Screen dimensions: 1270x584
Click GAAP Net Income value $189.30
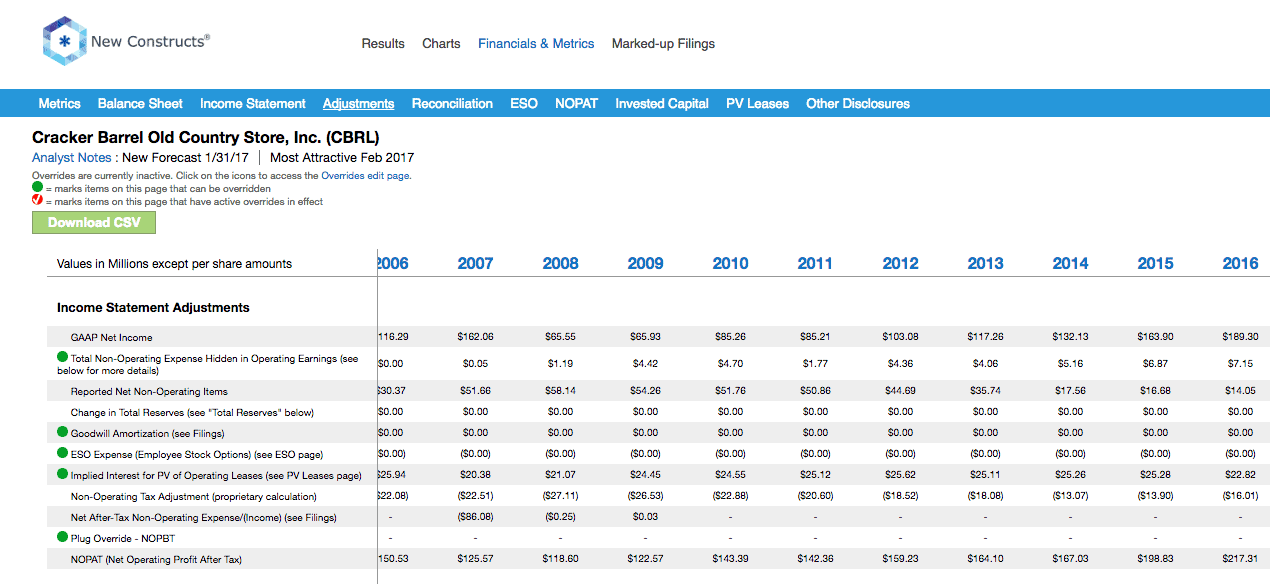[x=1240, y=338]
